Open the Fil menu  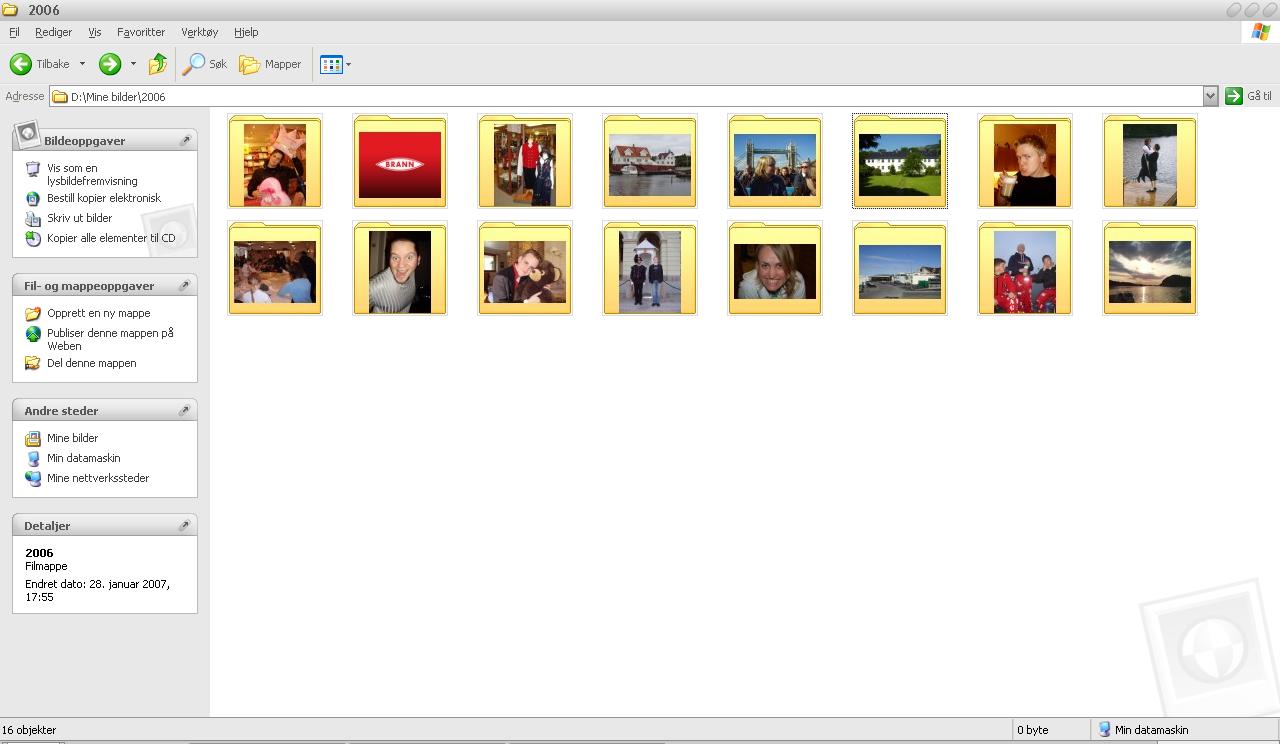tap(14, 32)
